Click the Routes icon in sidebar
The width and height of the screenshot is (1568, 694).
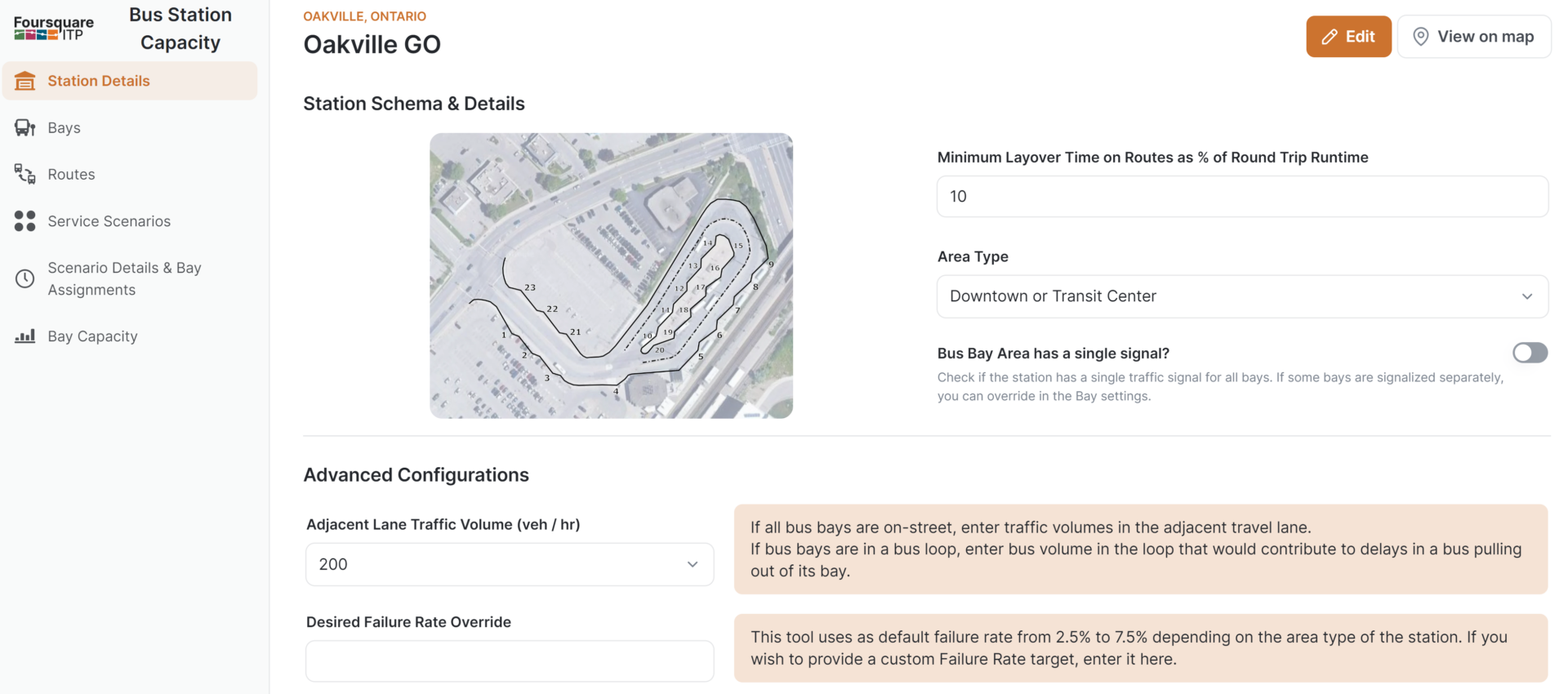(x=25, y=174)
